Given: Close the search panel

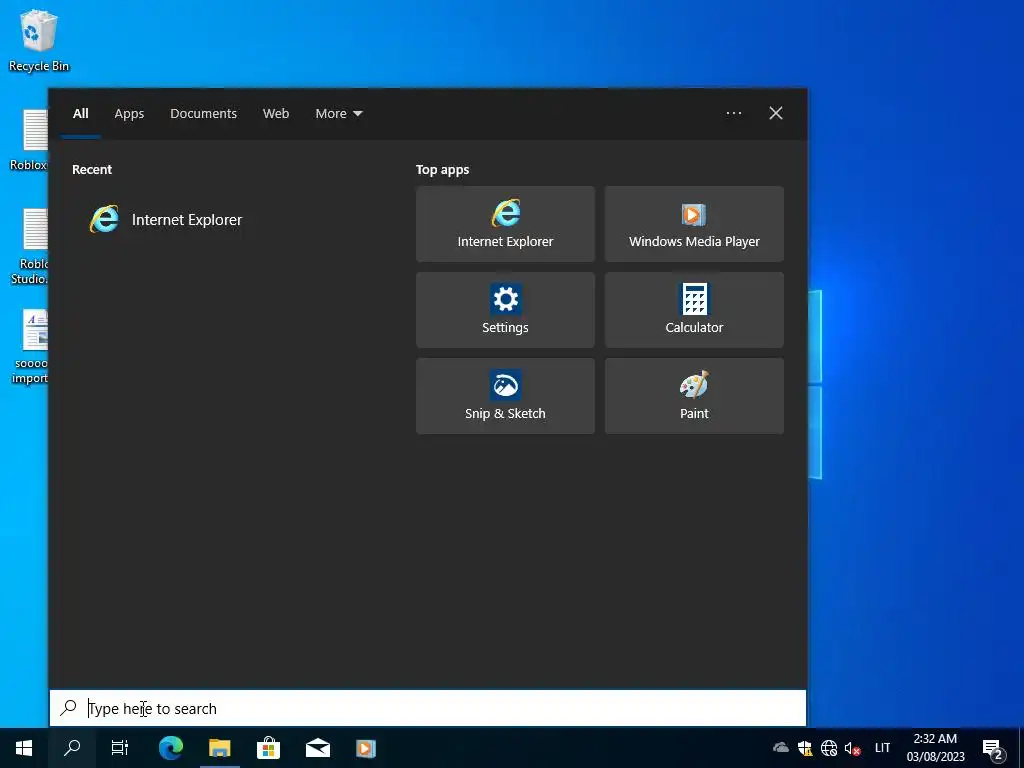Looking at the screenshot, I should 775,114.
